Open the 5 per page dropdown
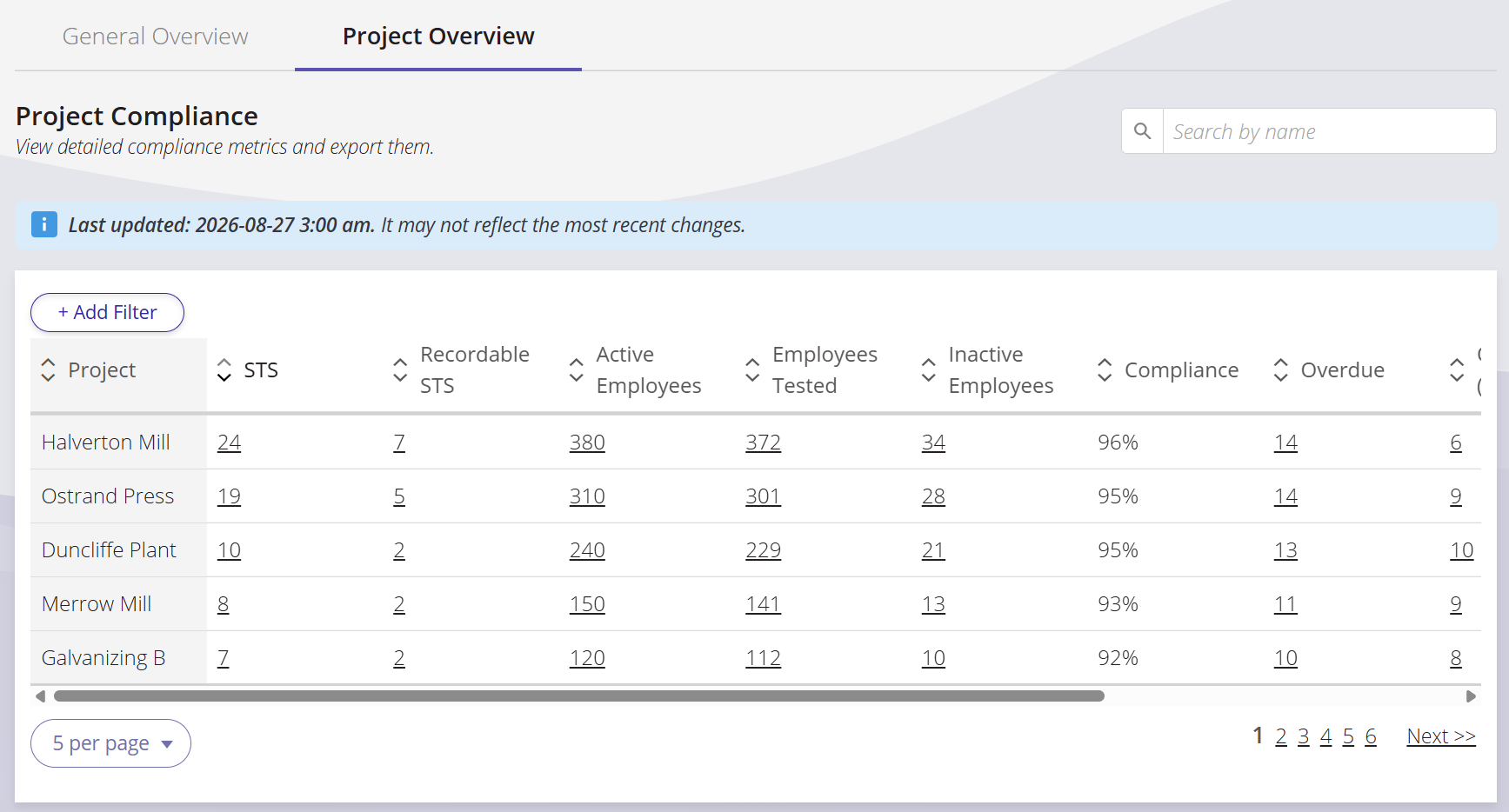The height and width of the screenshot is (812, 1509). click(110, 743)
